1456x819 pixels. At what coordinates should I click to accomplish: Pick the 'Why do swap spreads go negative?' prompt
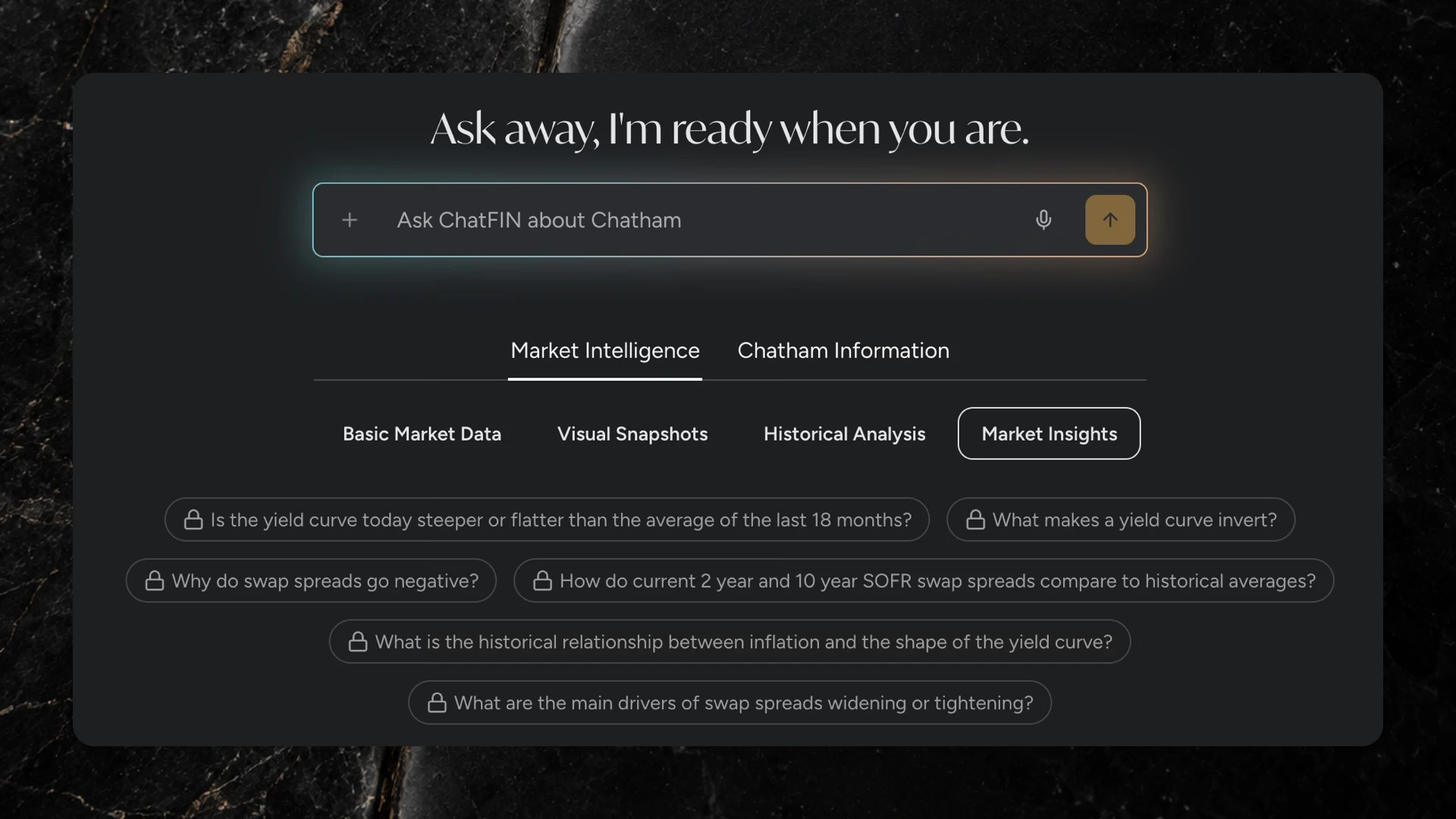pos(311,581)
